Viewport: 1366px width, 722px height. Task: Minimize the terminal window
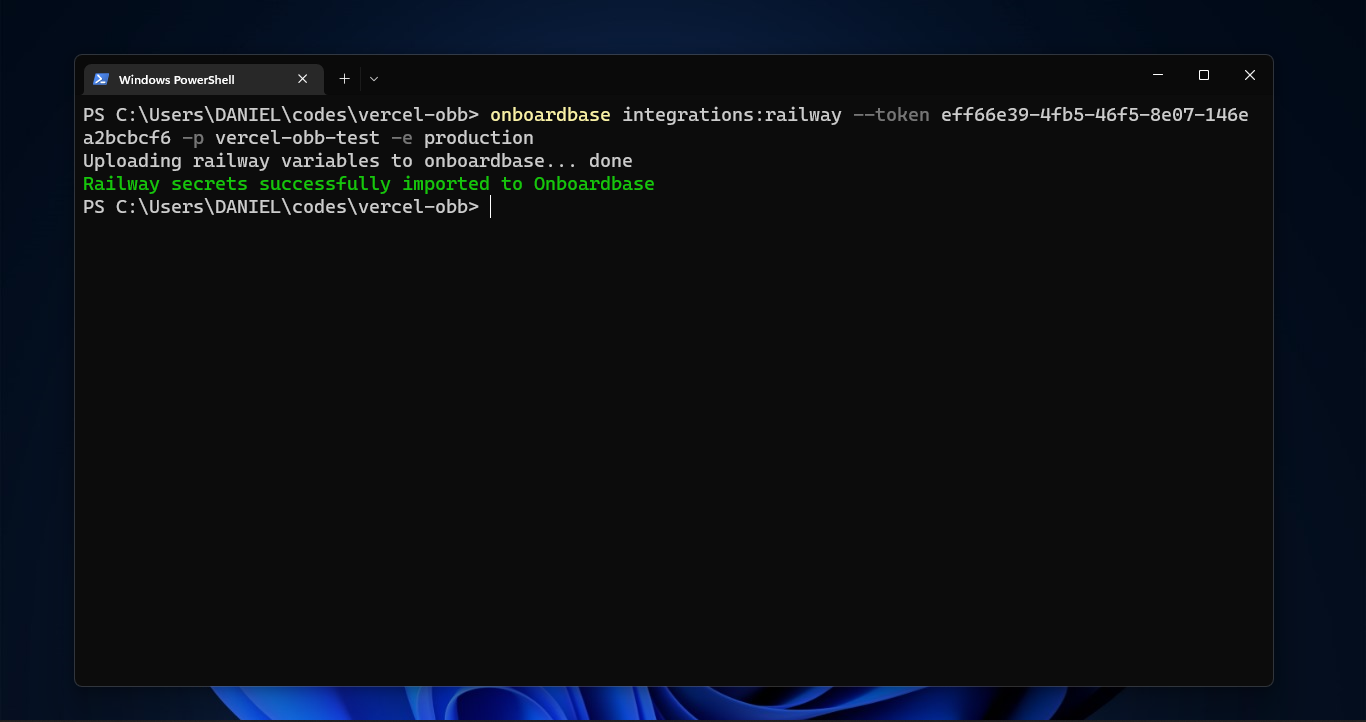[x=1158, y=75]
